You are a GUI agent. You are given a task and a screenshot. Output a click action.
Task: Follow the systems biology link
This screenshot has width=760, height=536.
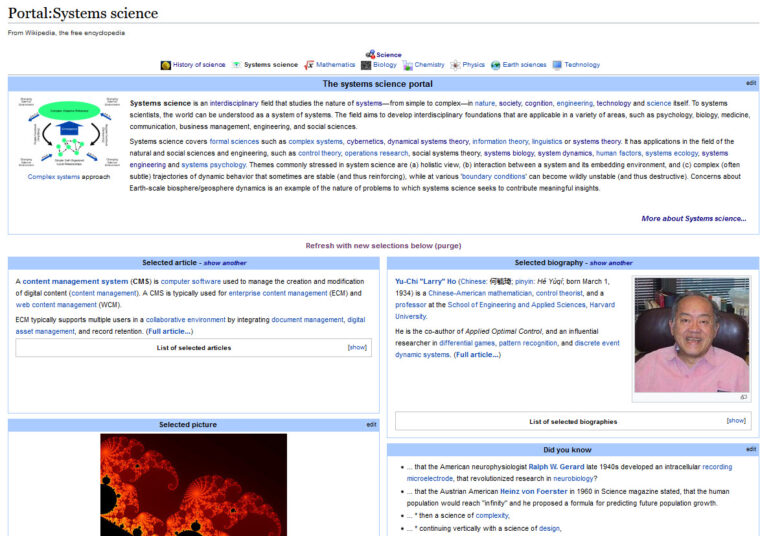pos(509,153)
